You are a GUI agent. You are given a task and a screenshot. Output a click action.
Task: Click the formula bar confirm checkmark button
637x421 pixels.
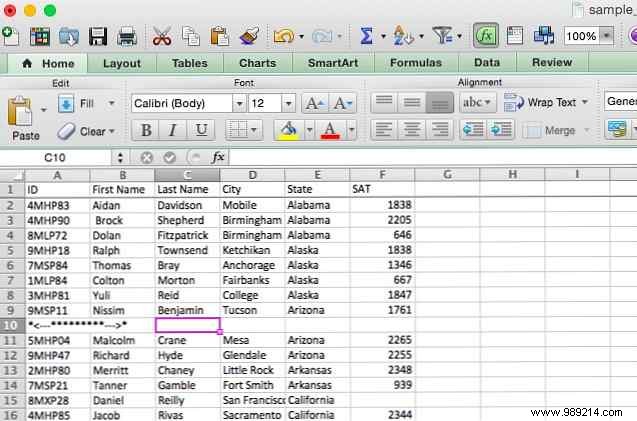(x=169, y=158)
